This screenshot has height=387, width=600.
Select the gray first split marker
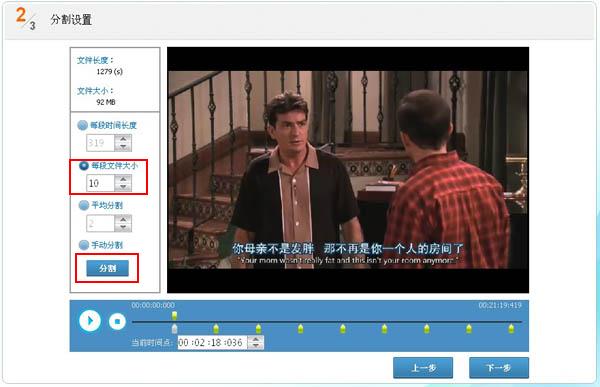pyautogui.click(x=174, y=328)
